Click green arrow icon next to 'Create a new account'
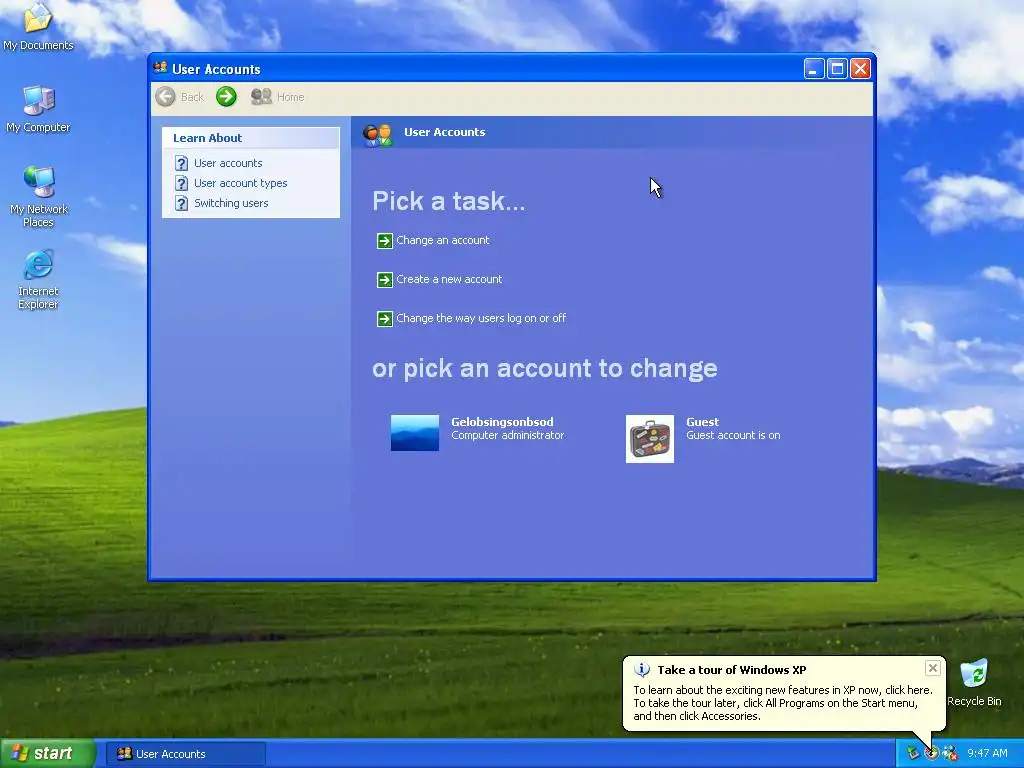The width and height of the screenshot is (1024, 768). [385, 280]
